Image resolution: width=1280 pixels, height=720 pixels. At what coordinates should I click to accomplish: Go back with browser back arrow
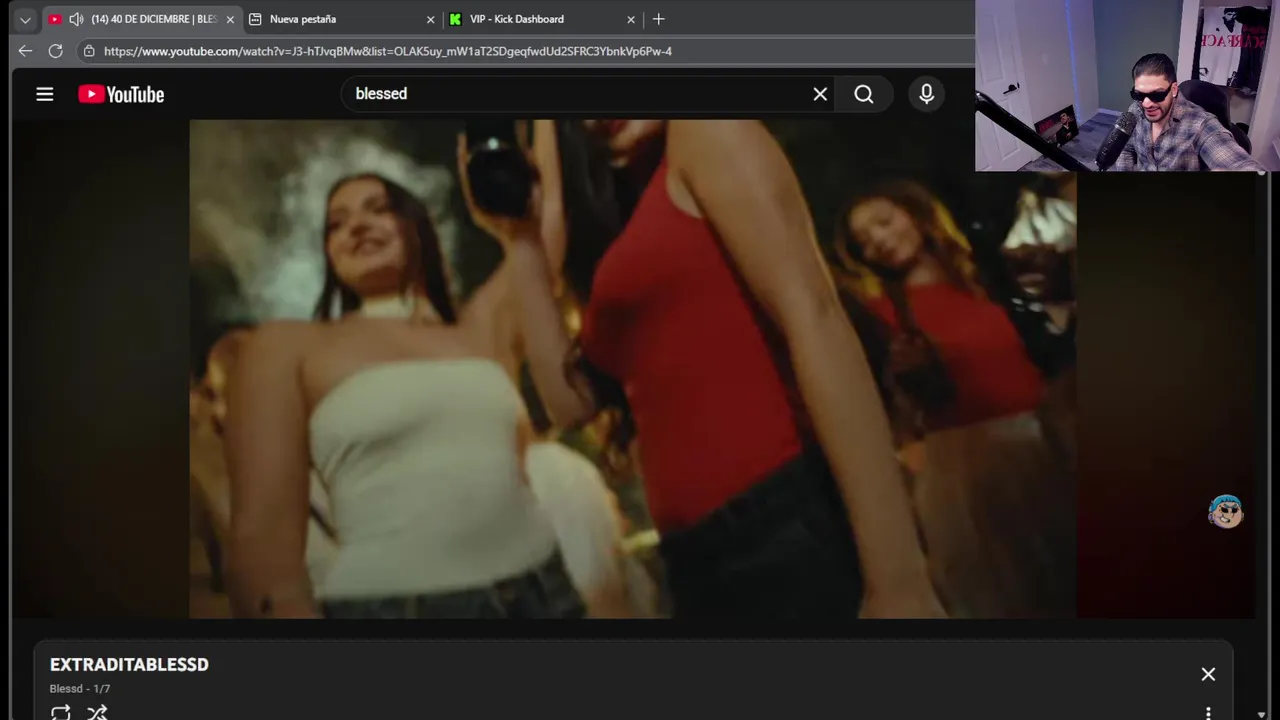[x=25, y=51]
